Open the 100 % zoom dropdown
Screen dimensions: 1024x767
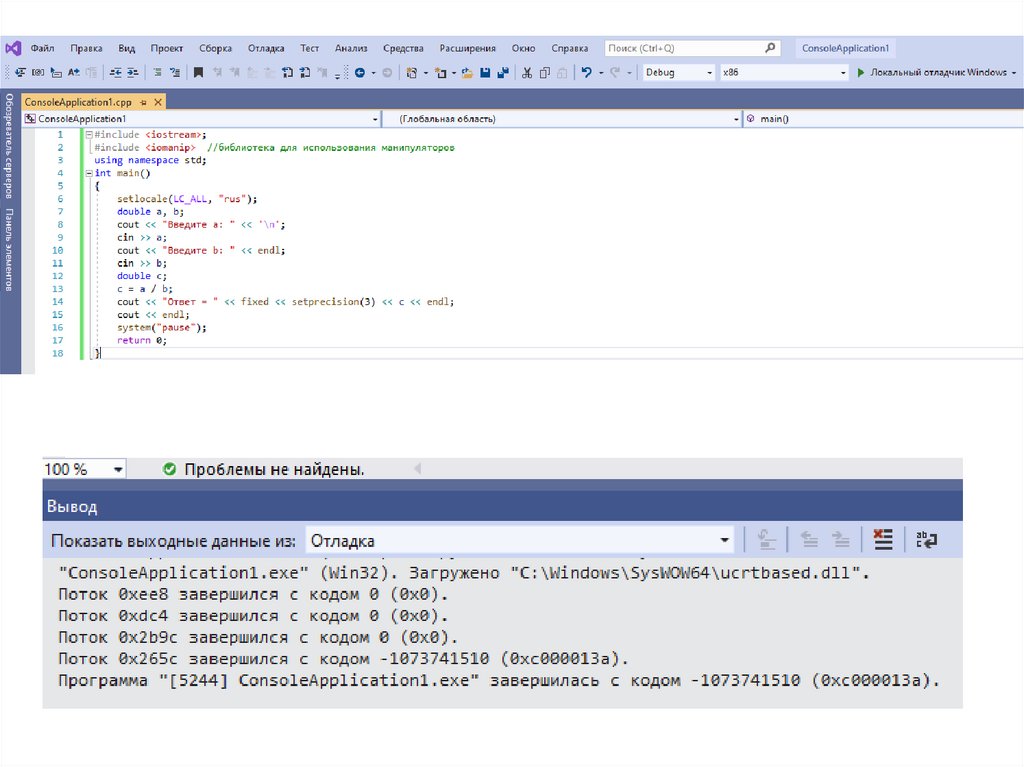tap(118, 469)
